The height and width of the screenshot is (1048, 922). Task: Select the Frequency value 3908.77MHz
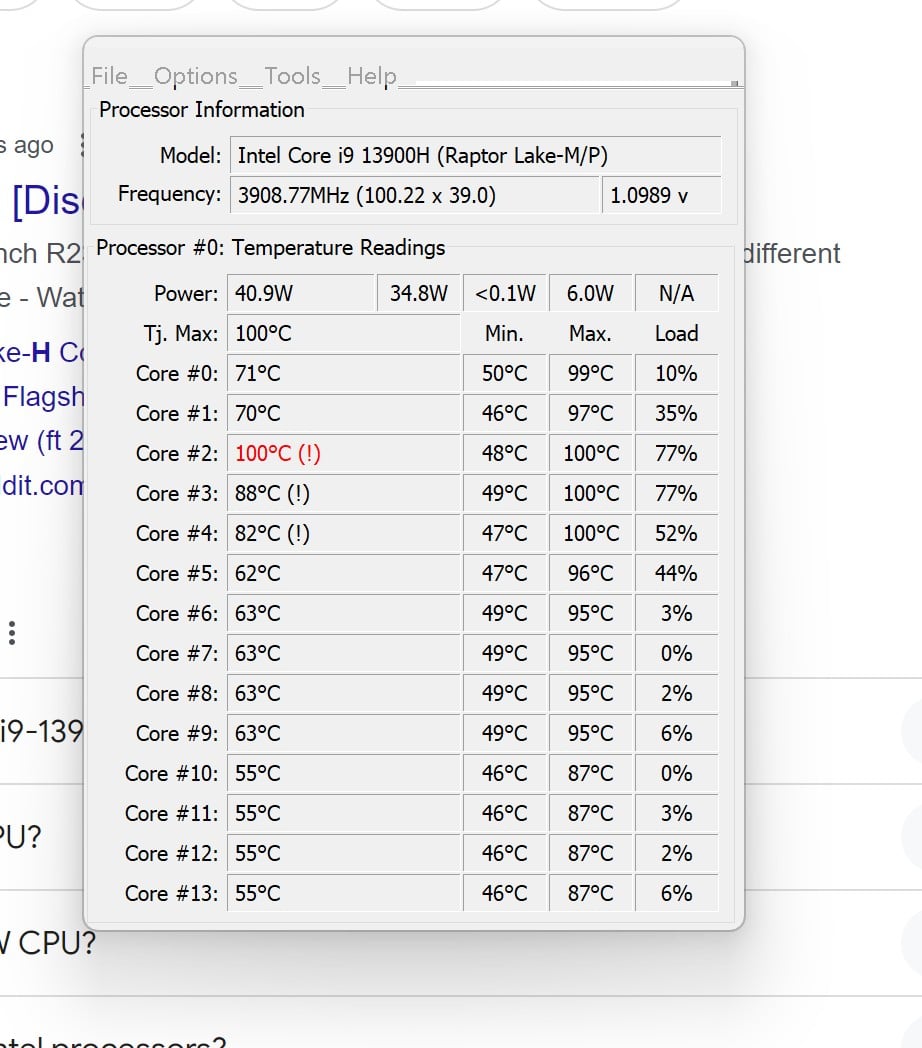414,195
